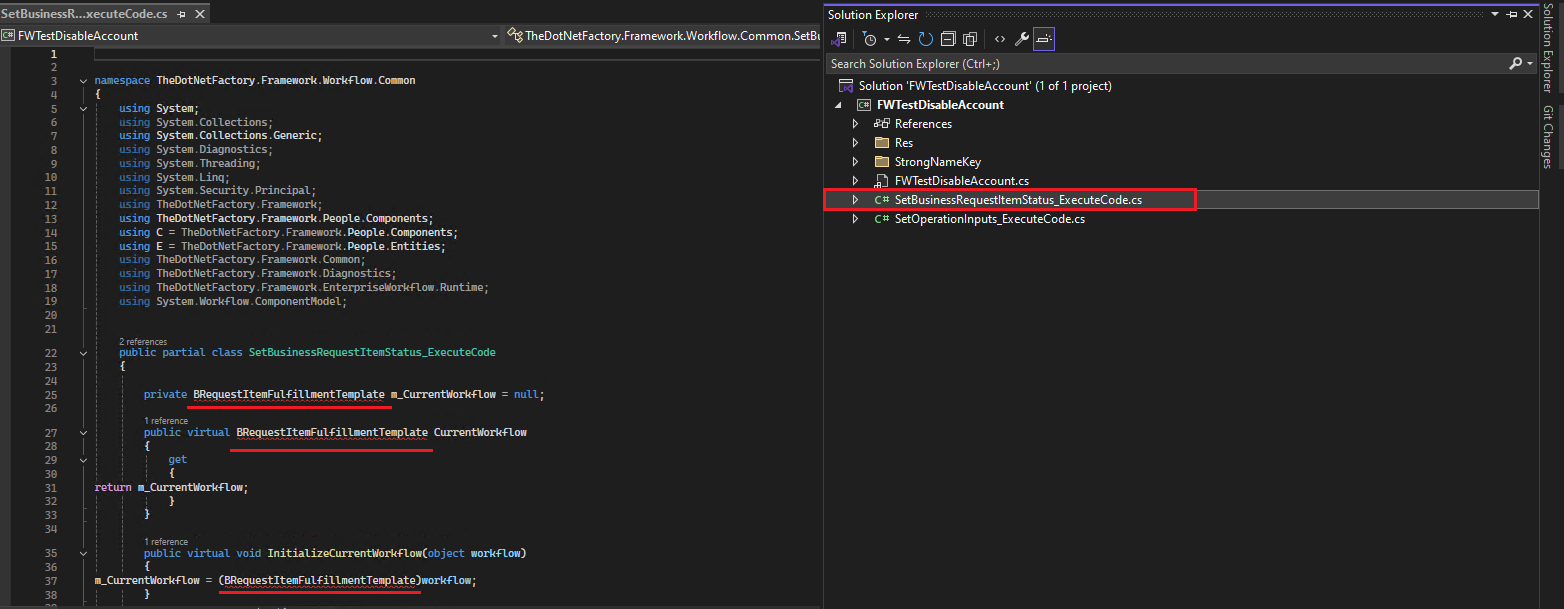
Task: Open the TheDotNetFactory.Framework.Workflow.Common type dropdown
Action: pyautogui.click(x=663, y=36)
